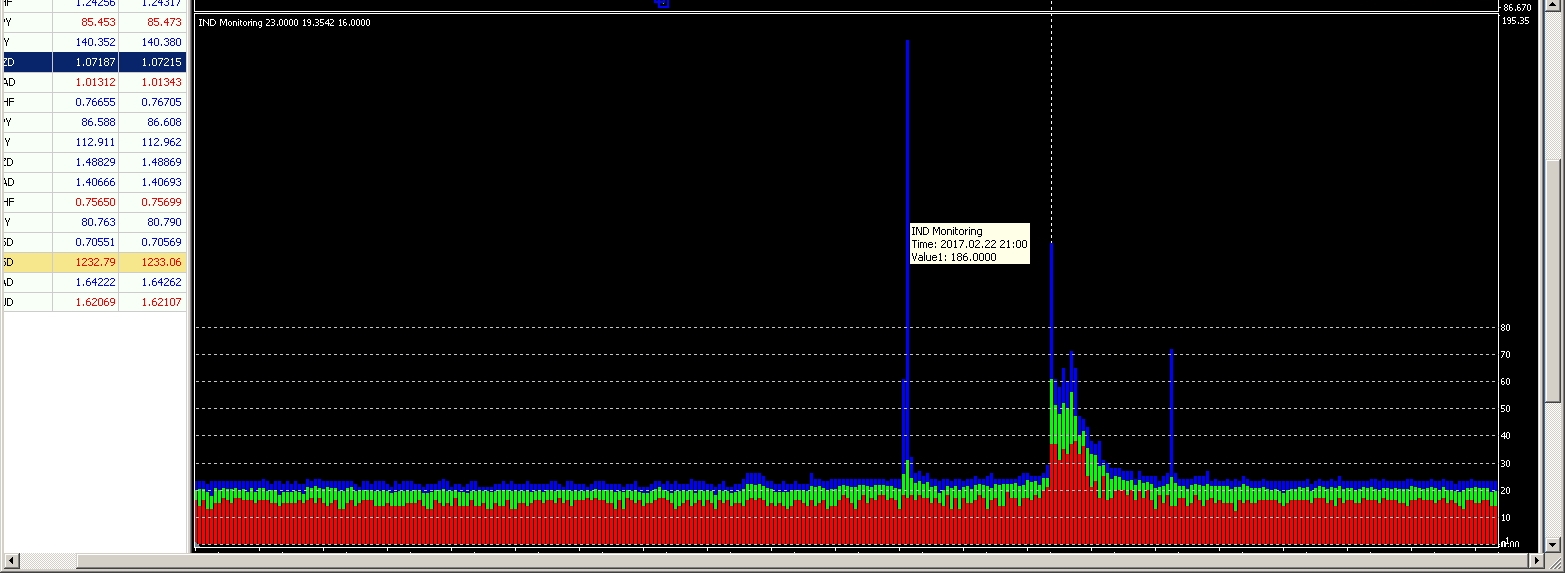Select the 0.70551 bid cell
This screenshot has width=1565, height=573.
pos(85,242)
